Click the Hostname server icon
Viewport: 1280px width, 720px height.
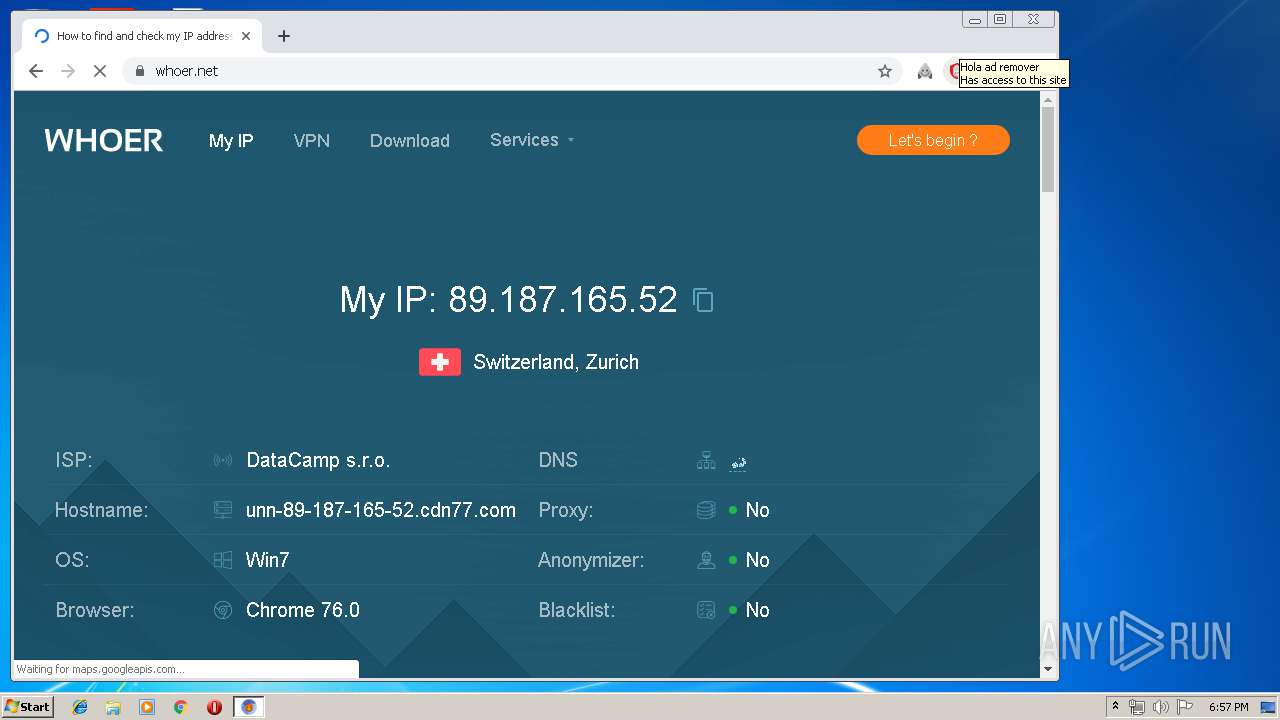(223, 510)
